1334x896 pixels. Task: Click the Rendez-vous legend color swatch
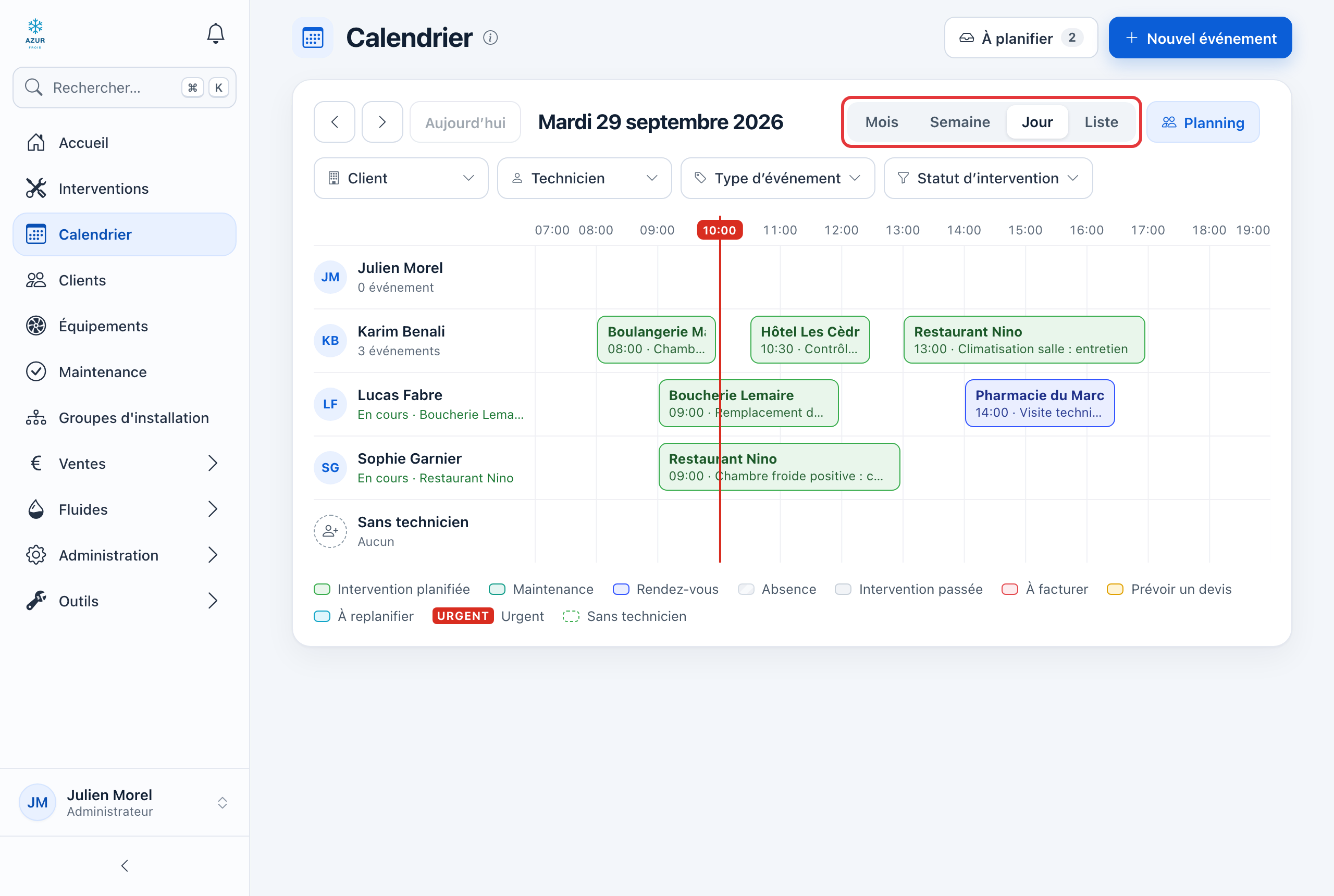coord(621,590)
